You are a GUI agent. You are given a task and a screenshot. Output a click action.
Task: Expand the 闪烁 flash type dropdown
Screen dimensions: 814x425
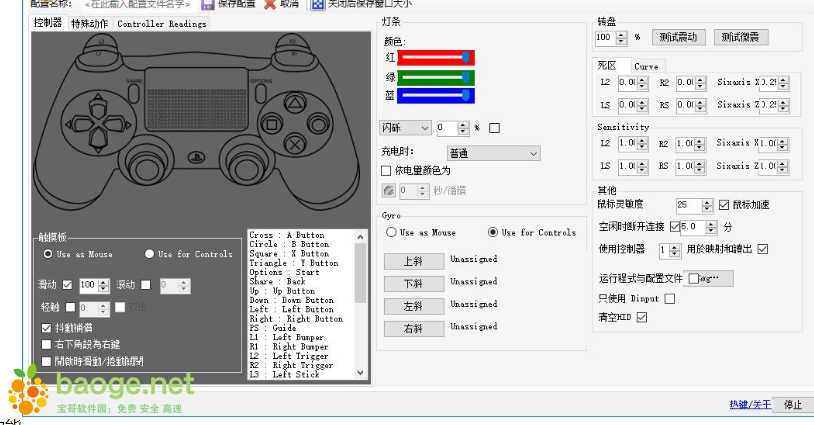(405, 128)
